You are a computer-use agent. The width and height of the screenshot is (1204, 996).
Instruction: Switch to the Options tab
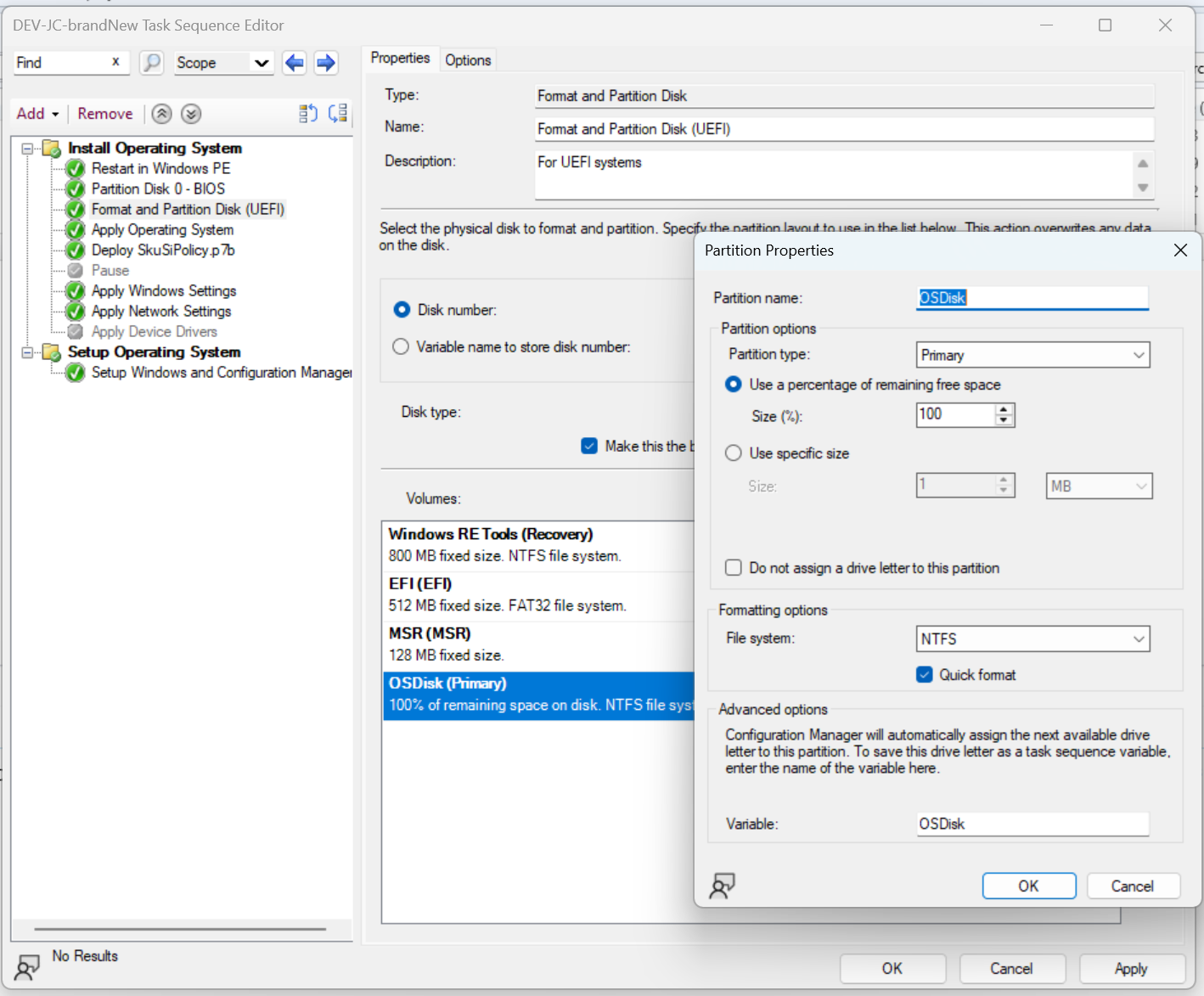[468, 60]
